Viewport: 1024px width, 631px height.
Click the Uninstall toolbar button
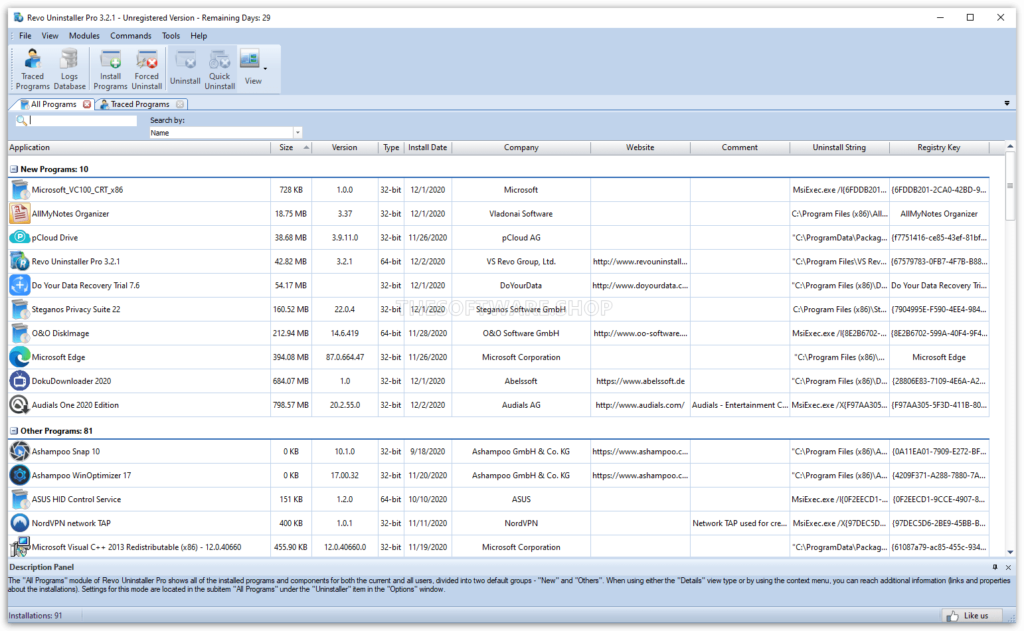pos(185,69)
